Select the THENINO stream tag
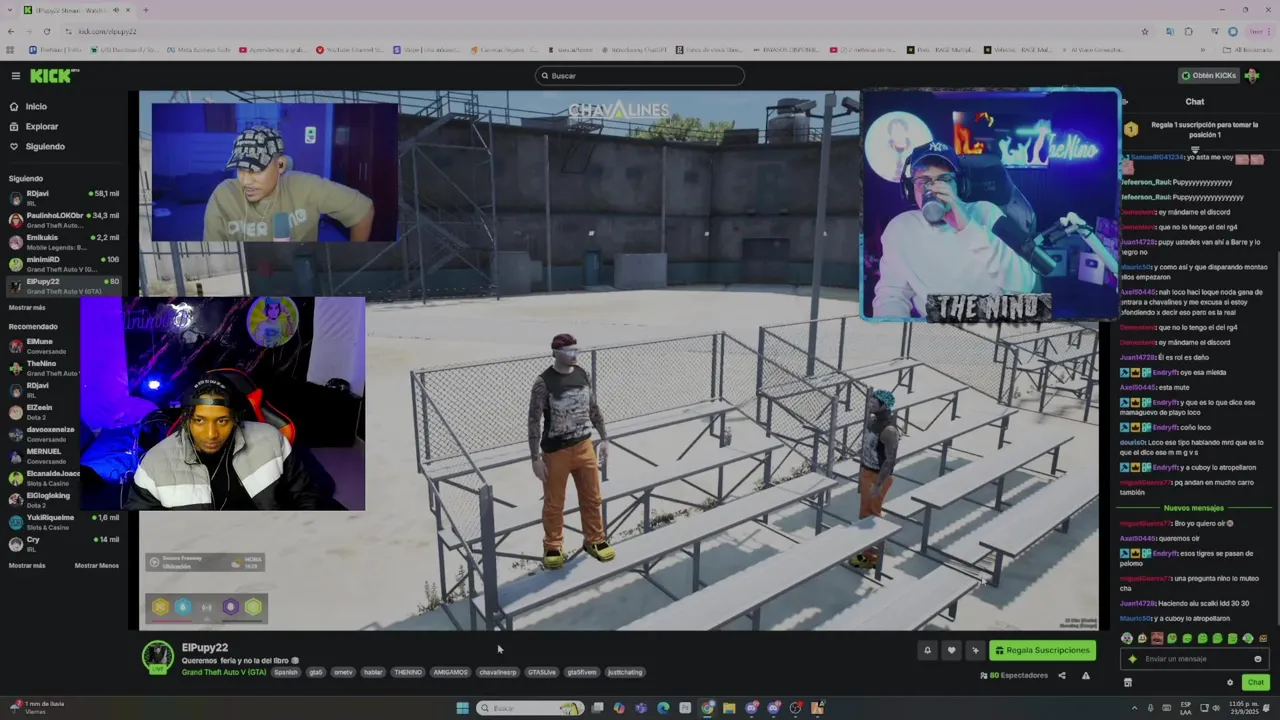This screenshot has height=720, width=1280. [x=407, y=672]
